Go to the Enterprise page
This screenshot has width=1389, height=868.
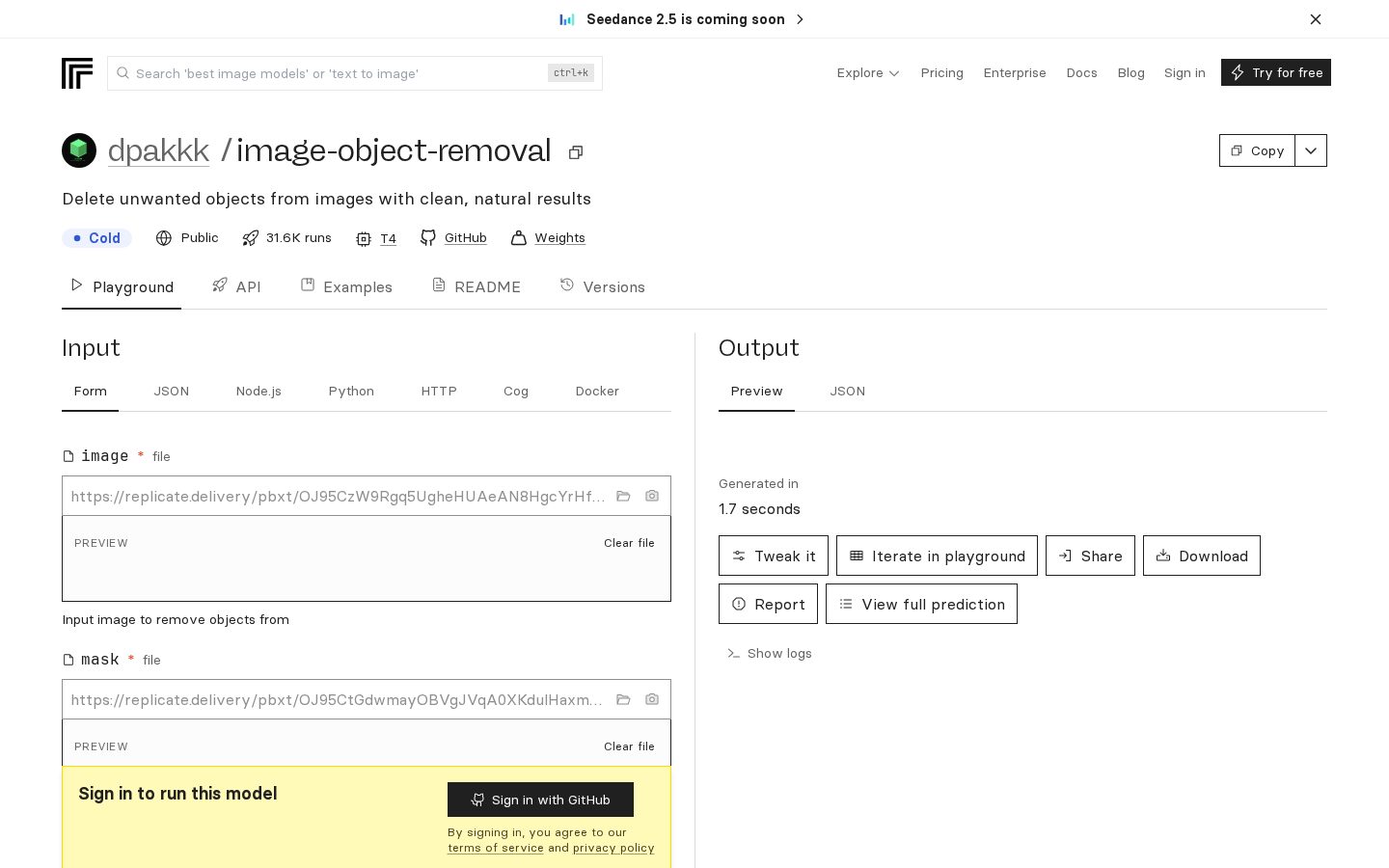coord(1015,73)
